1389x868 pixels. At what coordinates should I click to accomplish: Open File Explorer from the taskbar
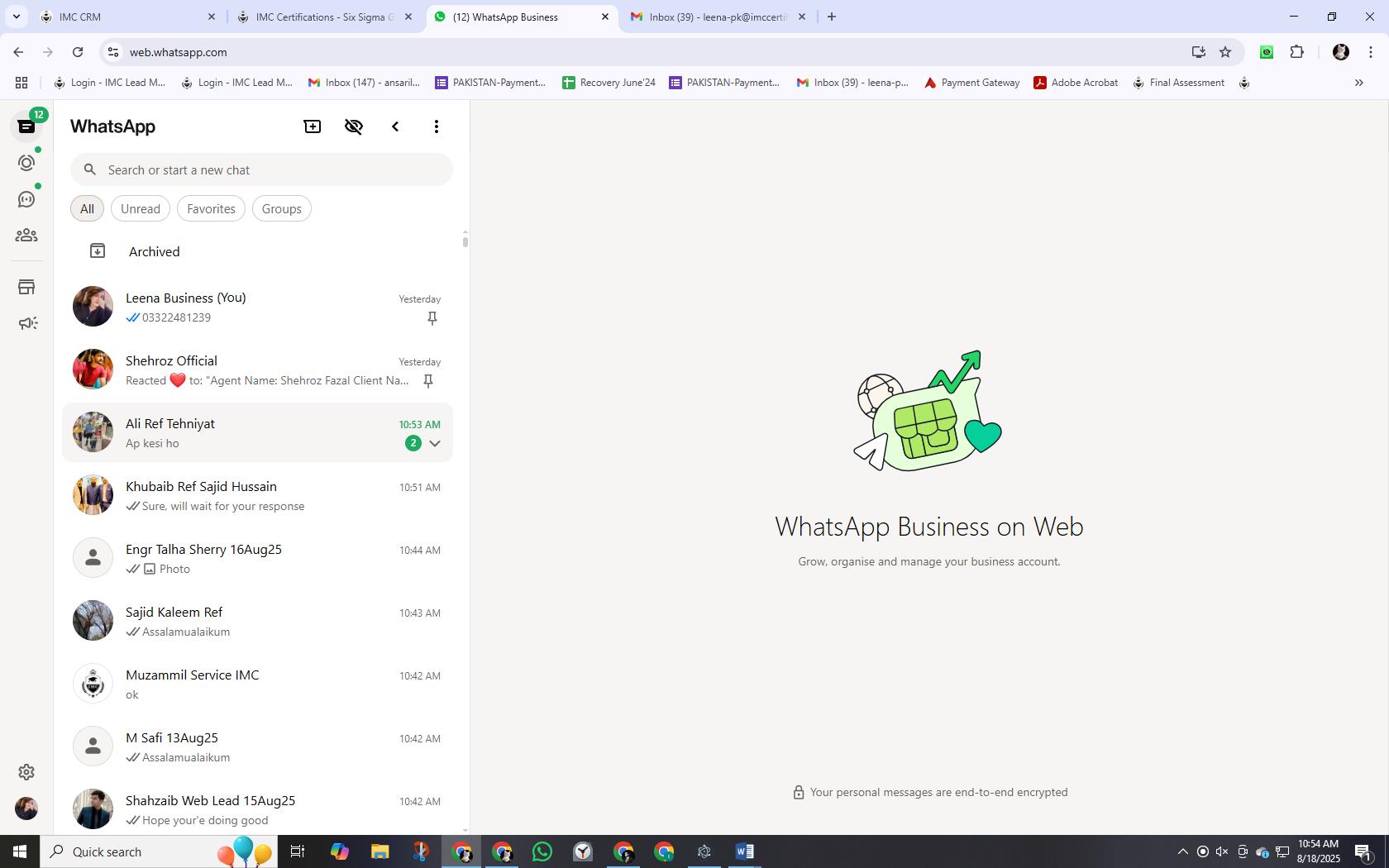tap(380, 851)
